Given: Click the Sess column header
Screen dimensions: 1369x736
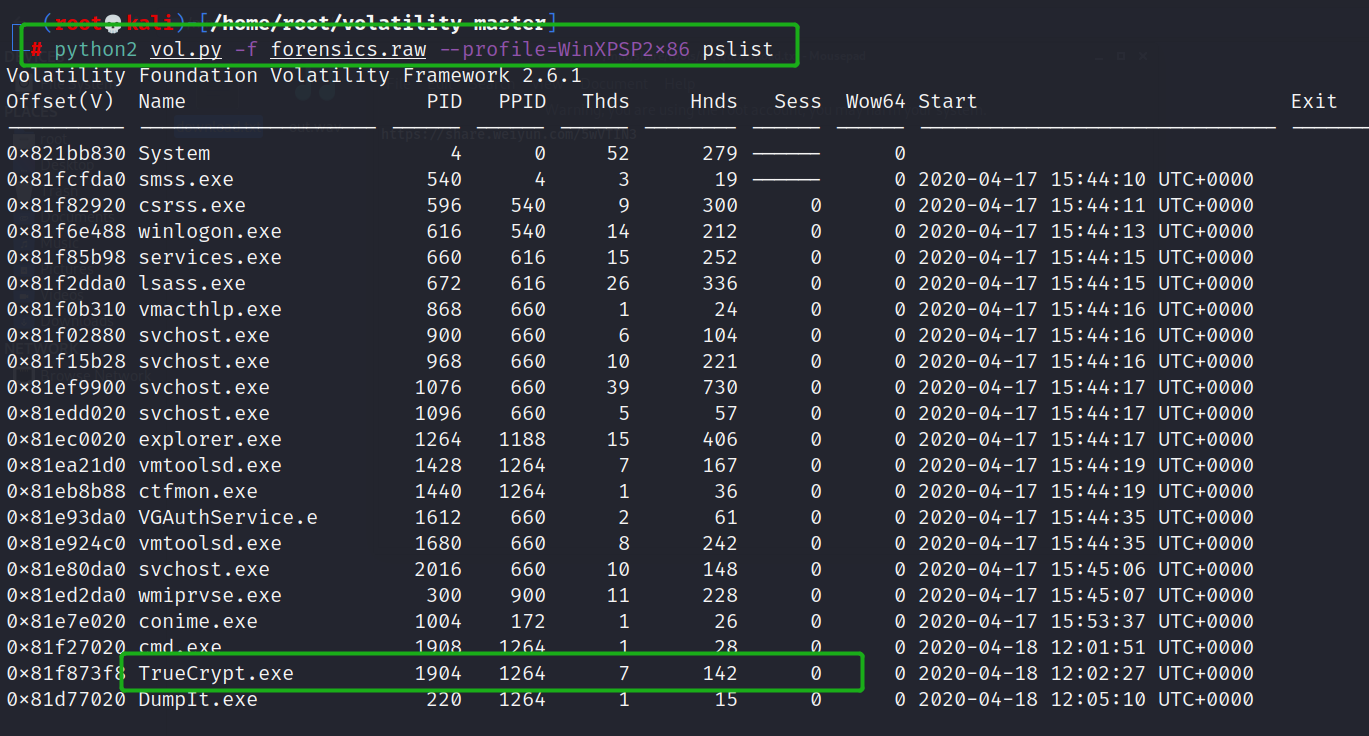Looking at the screenshot, I should pos(798,102).
